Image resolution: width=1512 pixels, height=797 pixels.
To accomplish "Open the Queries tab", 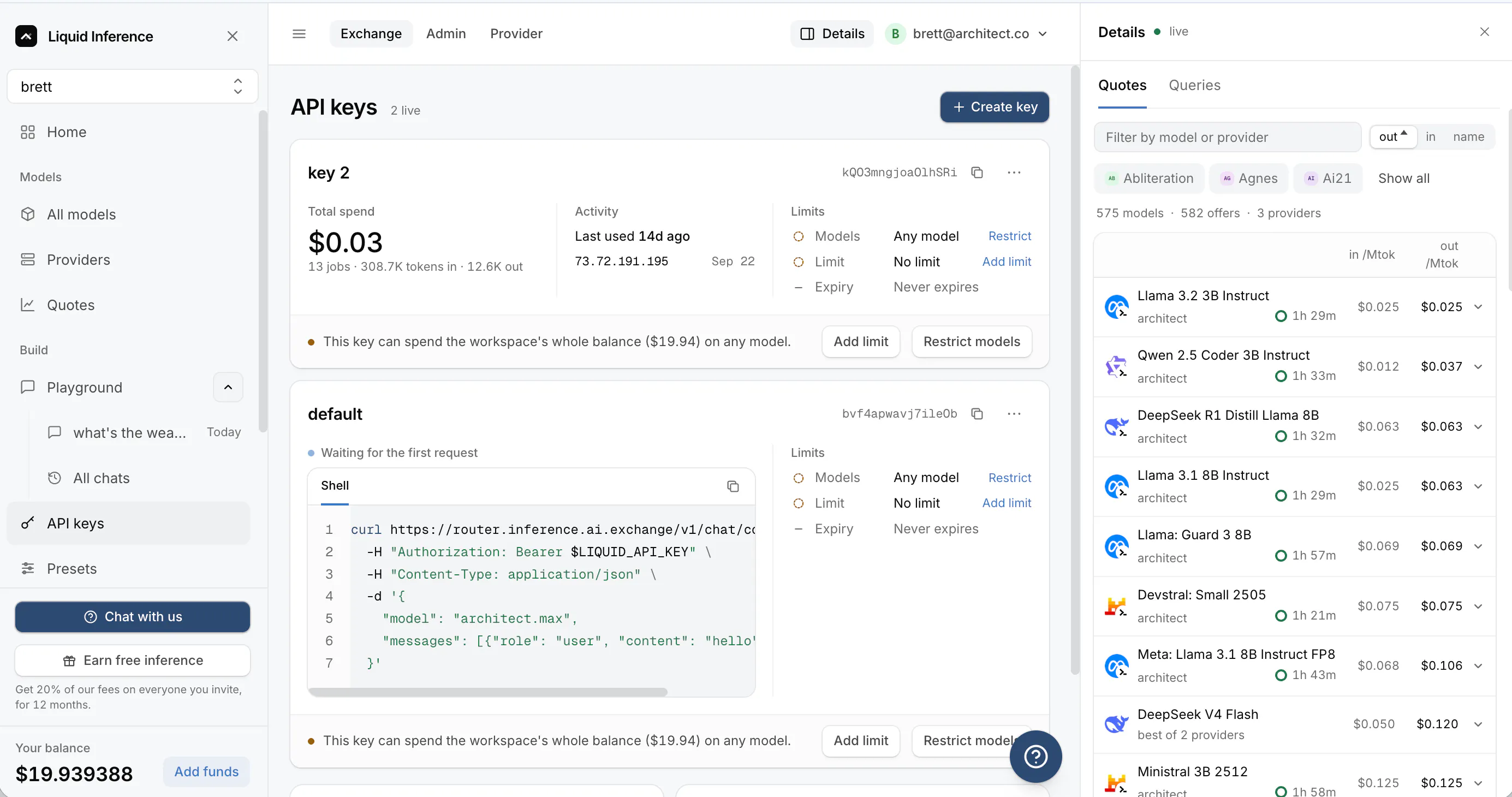I will point(1194,85).
